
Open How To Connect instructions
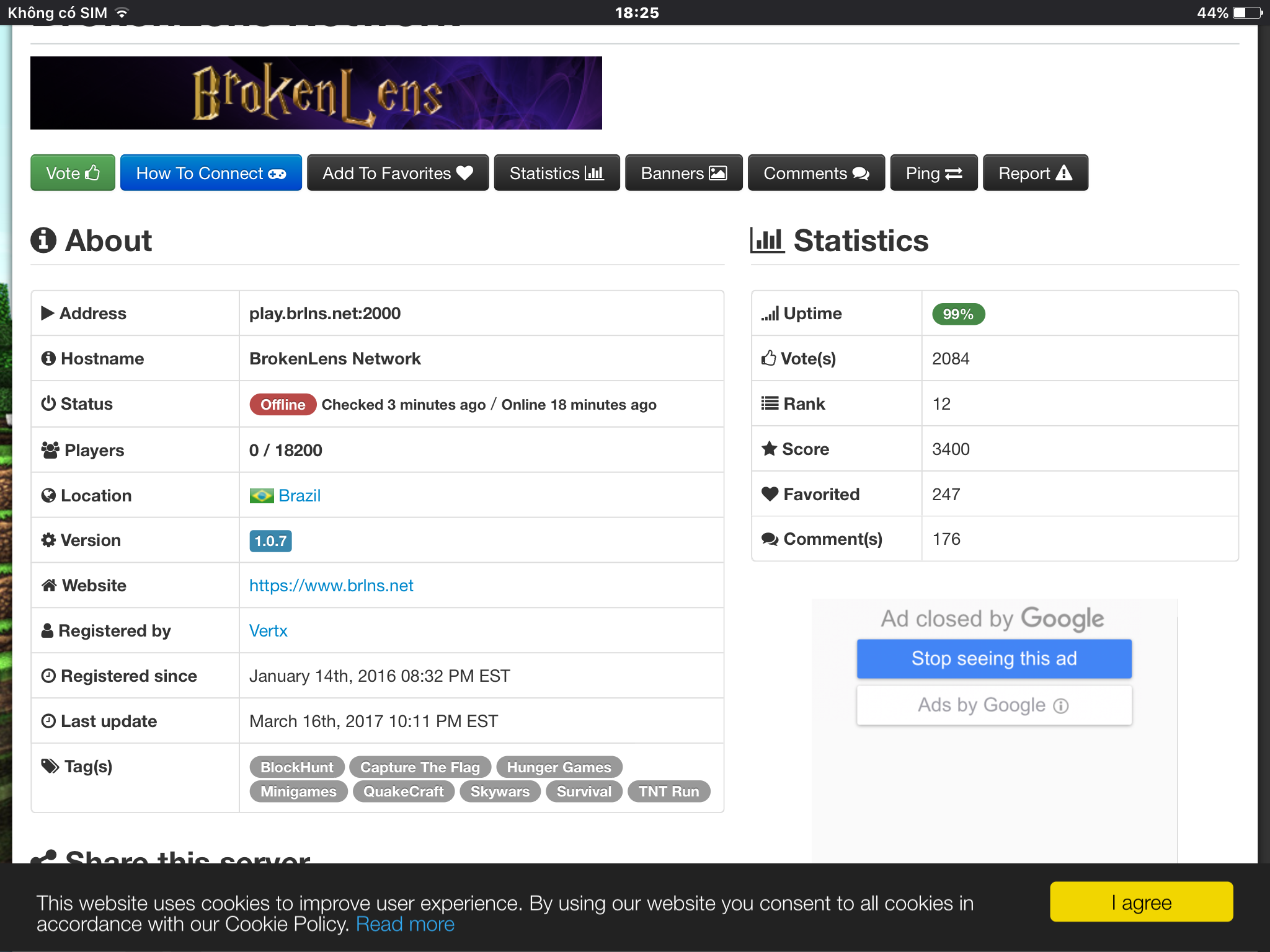(x=211, y=173)
